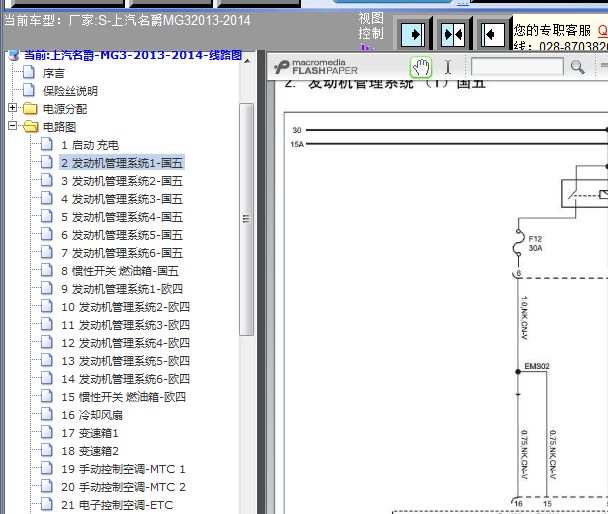Click the document icon beside 17 变速箱1
608x514 pixels.
pos(47,432)
